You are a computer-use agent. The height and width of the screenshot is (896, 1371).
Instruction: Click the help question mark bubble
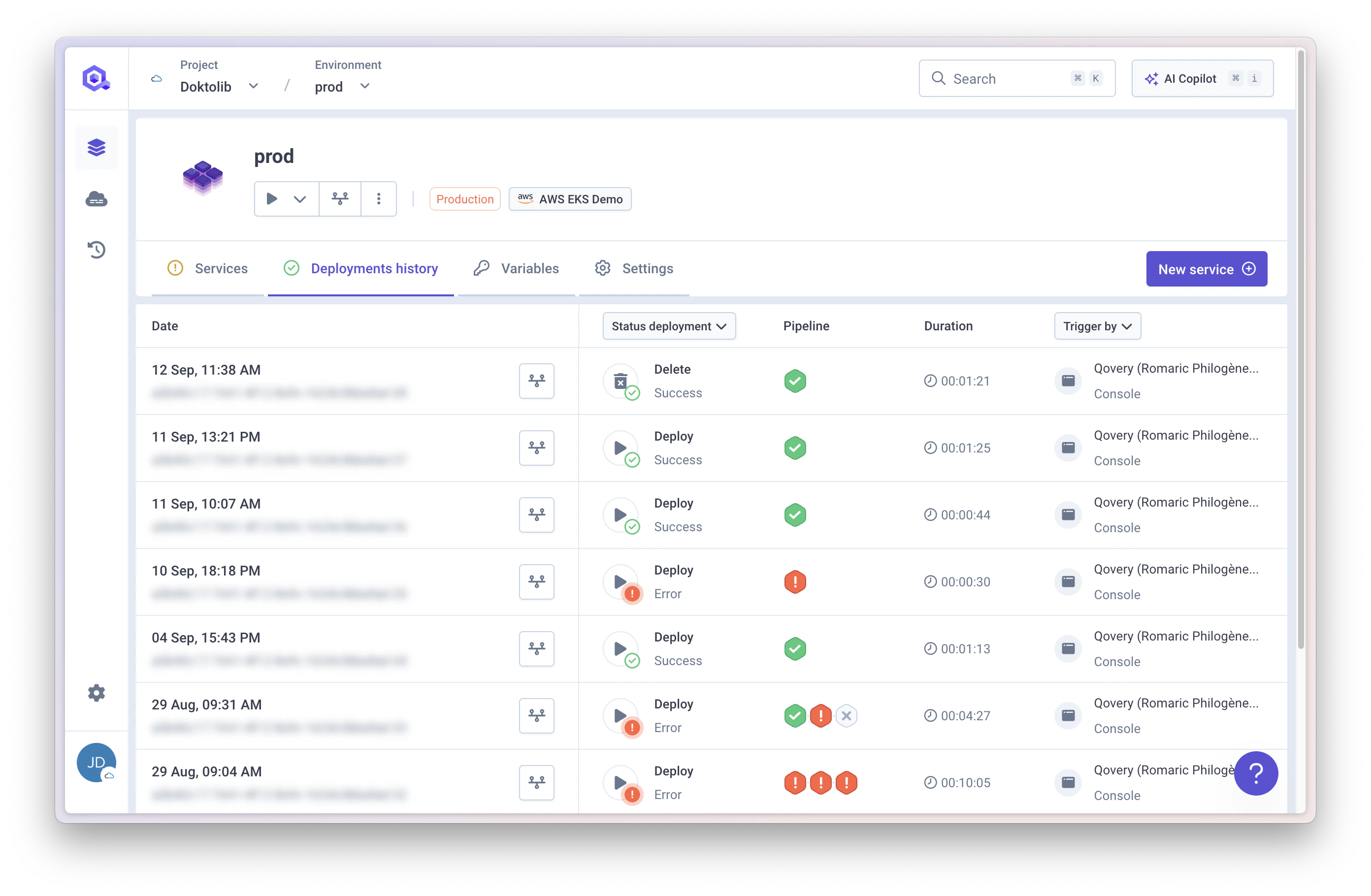click(1256, 773)
